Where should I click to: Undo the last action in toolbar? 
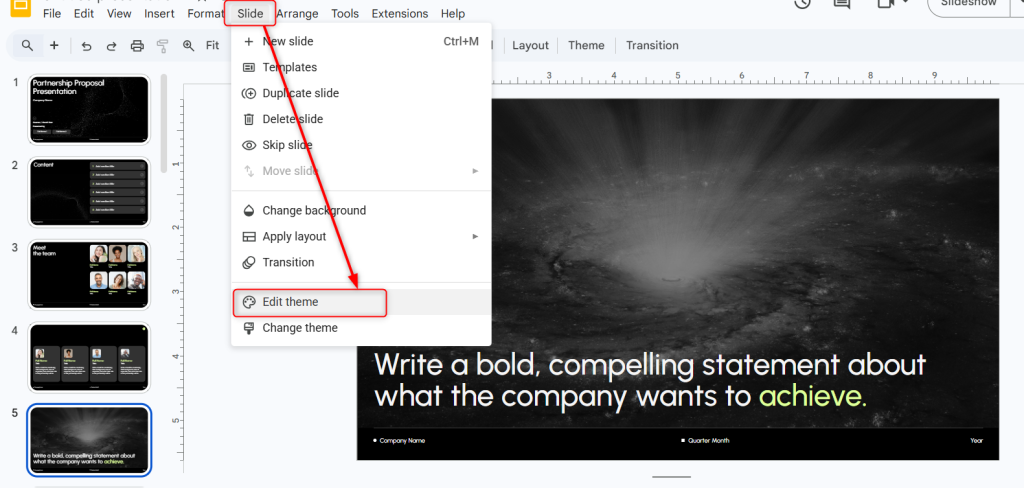coord(86,46)
